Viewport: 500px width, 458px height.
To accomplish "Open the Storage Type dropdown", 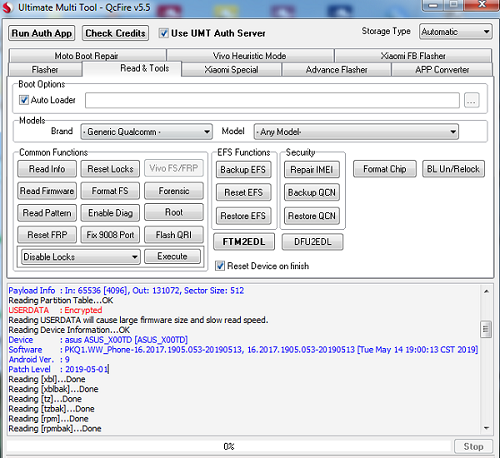I will click(455, 32).
